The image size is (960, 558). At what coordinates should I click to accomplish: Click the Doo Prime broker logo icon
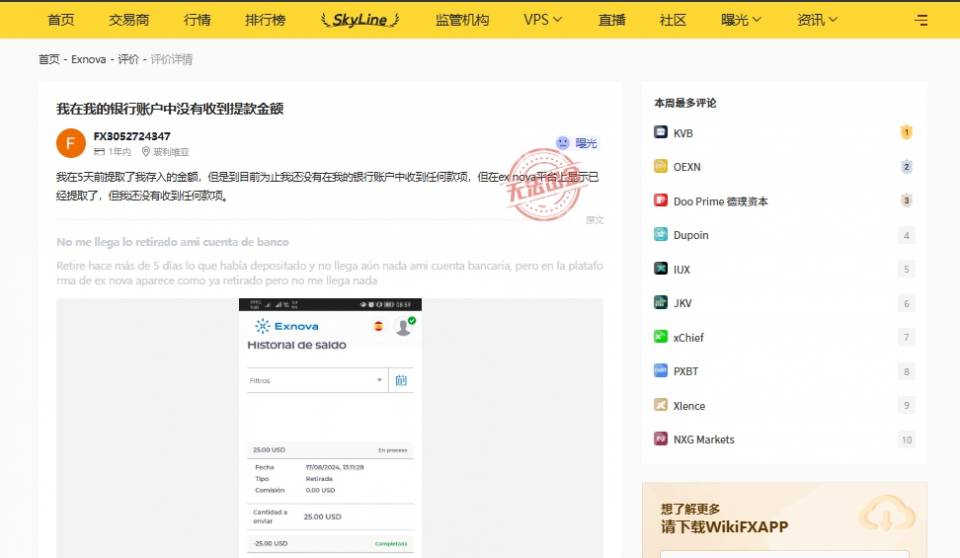661,200
